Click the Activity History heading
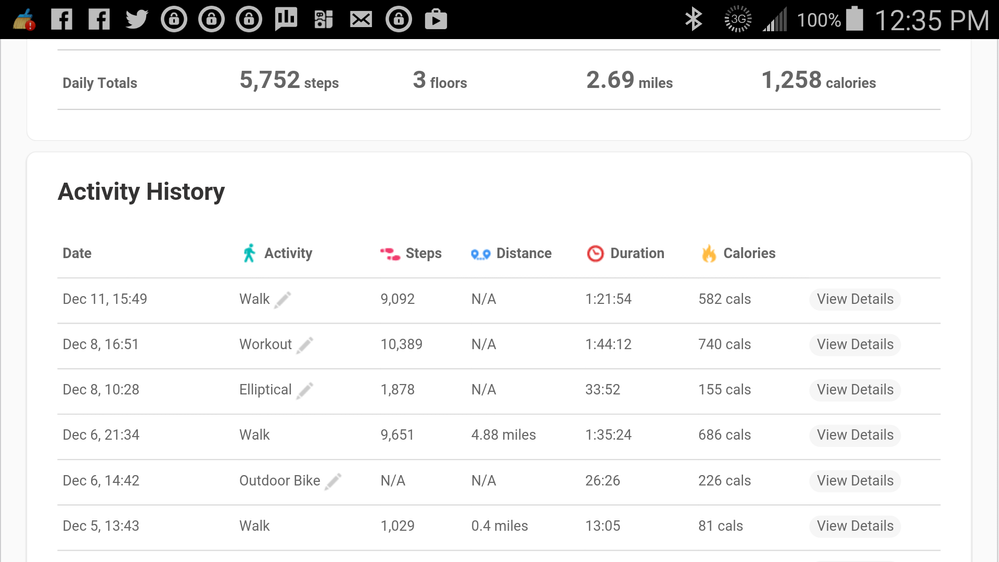The image size is (999, 562). (x=141, y=192)
